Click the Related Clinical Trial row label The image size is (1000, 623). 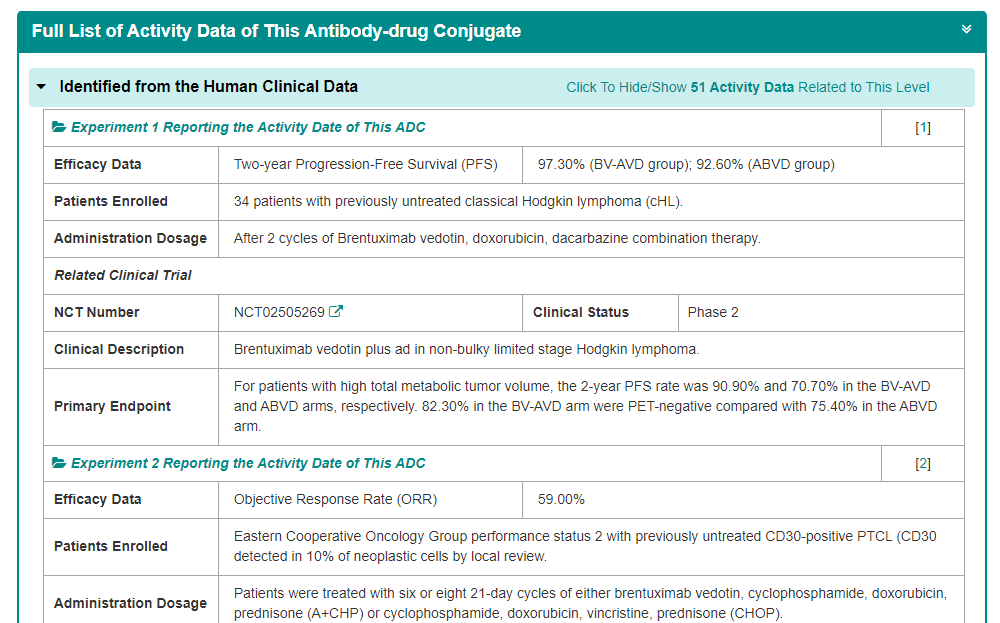tap(123, 275)
